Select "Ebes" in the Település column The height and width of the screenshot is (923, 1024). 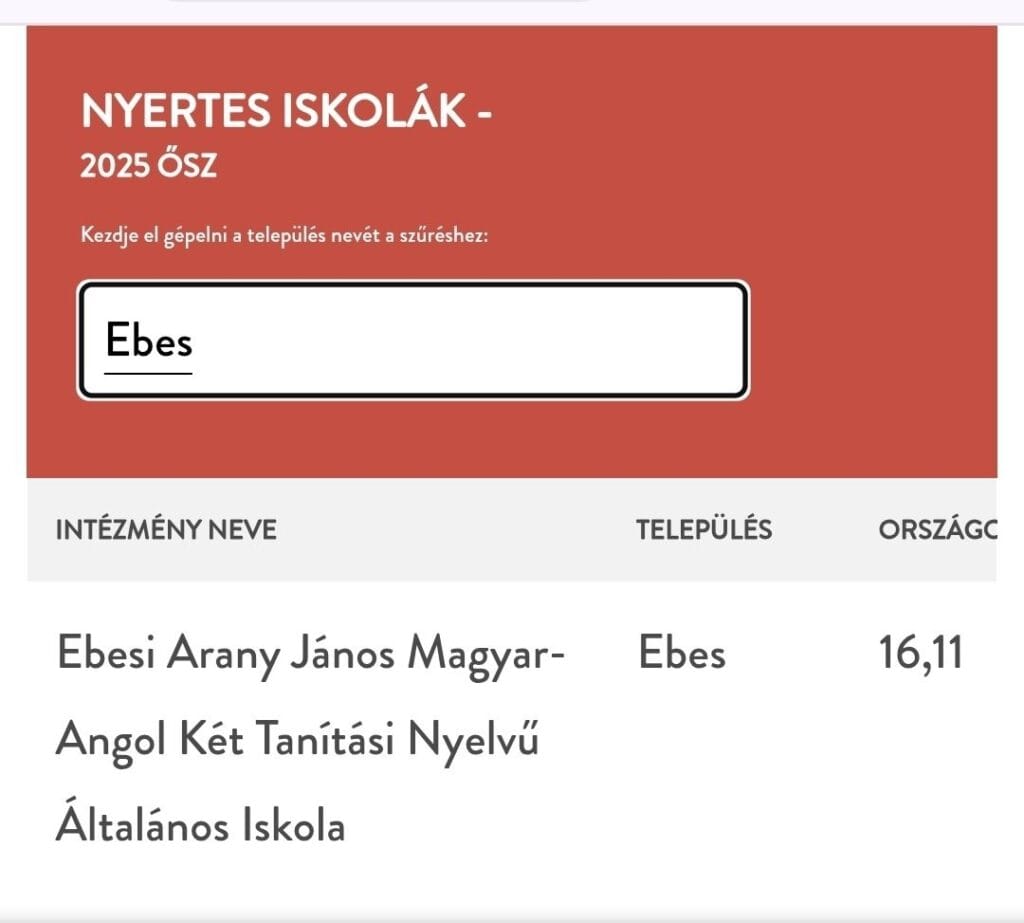coord(682,654)
